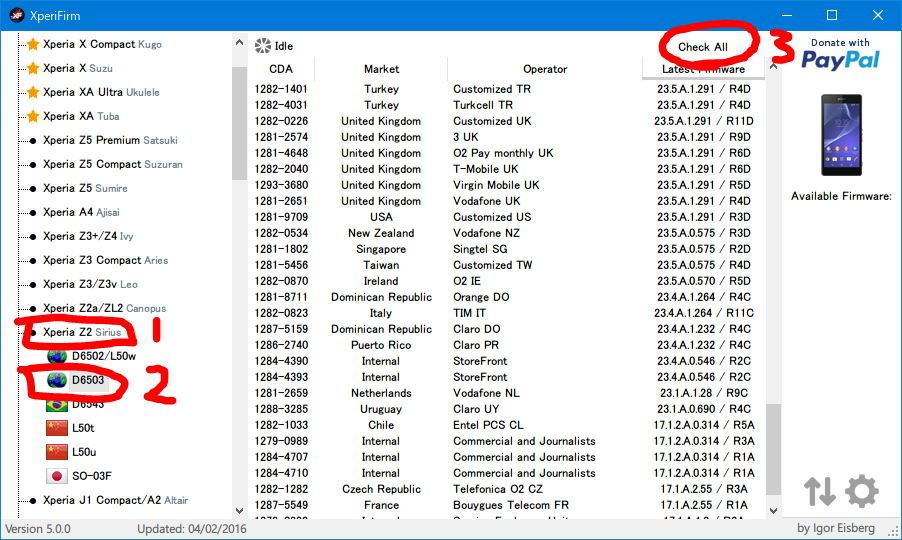This screenshot has height=540, width=902.
Task: Click the star icon beside Xperia X Suzu
Action: 33,68
